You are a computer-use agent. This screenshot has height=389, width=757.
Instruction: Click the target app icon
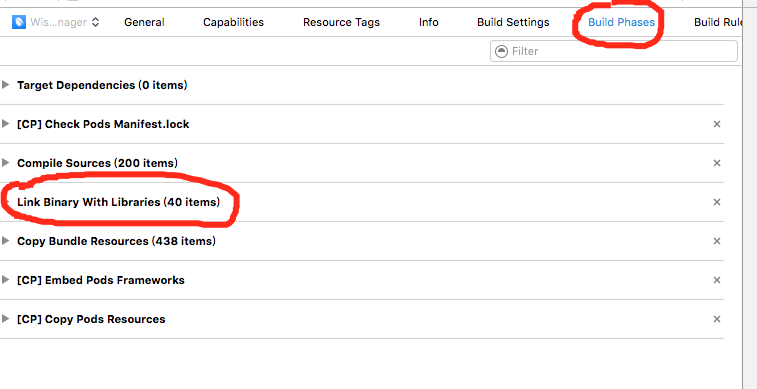pyautogui.click(x=19, y=22)
